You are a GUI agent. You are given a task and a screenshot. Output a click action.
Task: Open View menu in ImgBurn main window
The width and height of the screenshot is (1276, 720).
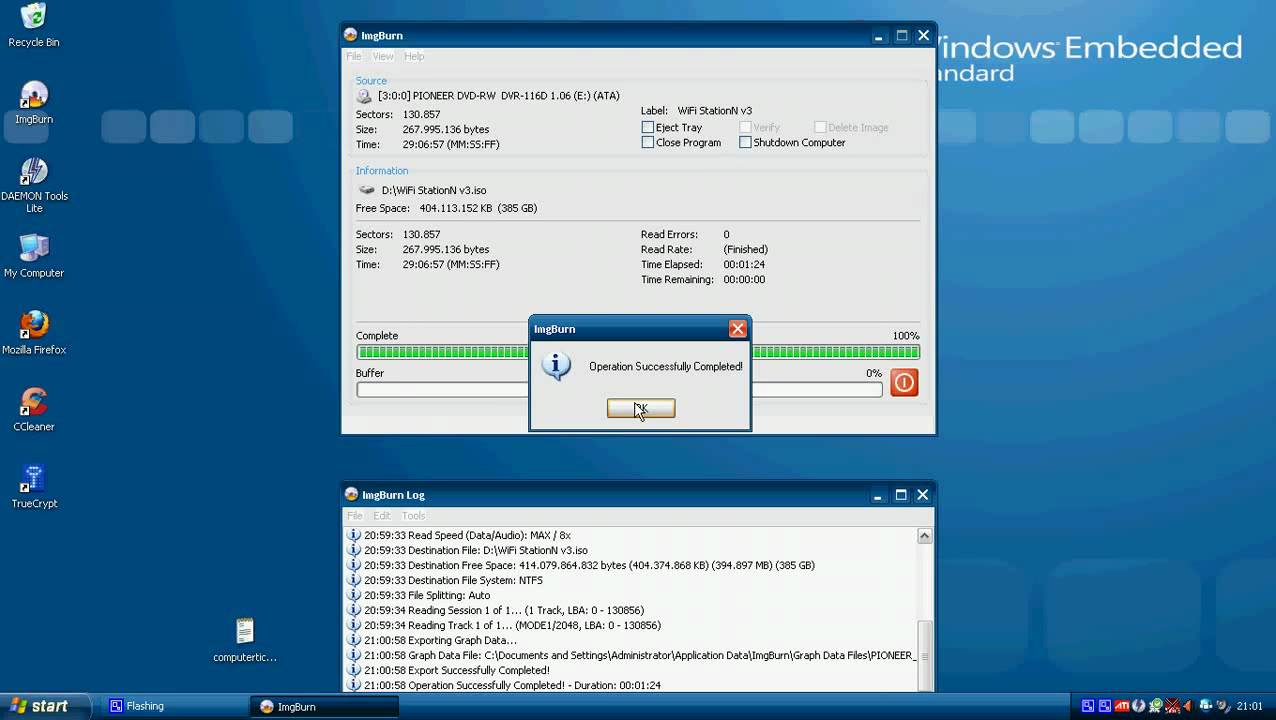coord(383,56)
